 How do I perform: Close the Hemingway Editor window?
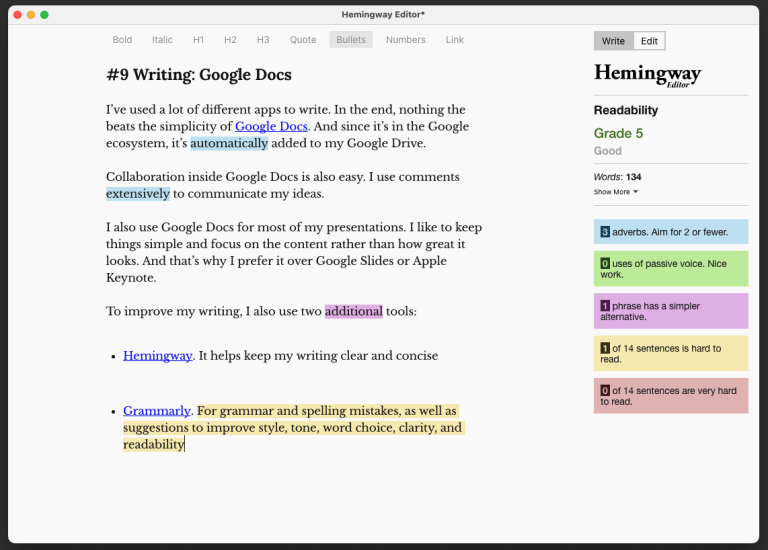click(18, 15)
